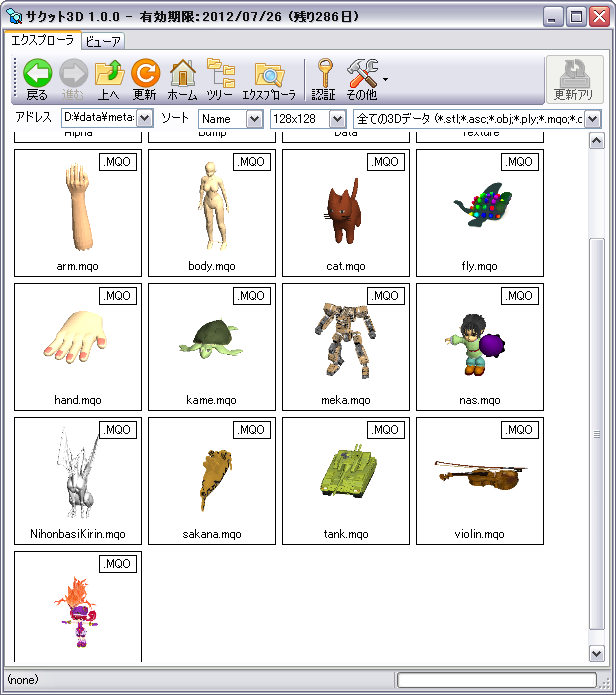Maximize the サクット3D window

click(x=577, y=17)
